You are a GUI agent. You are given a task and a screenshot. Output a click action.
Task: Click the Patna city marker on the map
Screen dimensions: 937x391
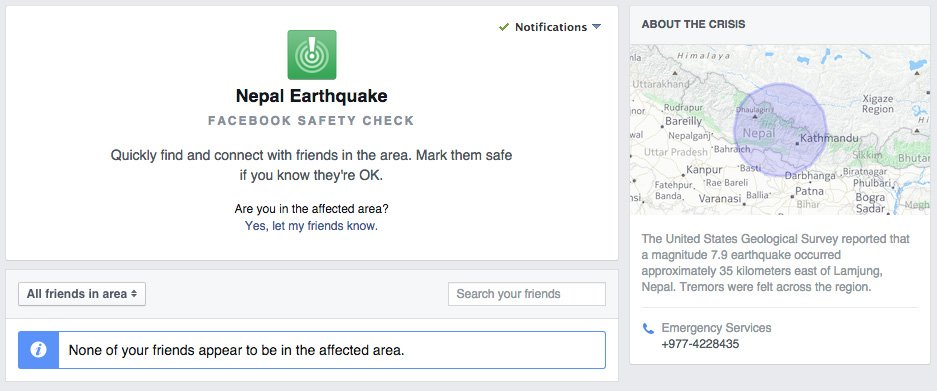point(792,195)
